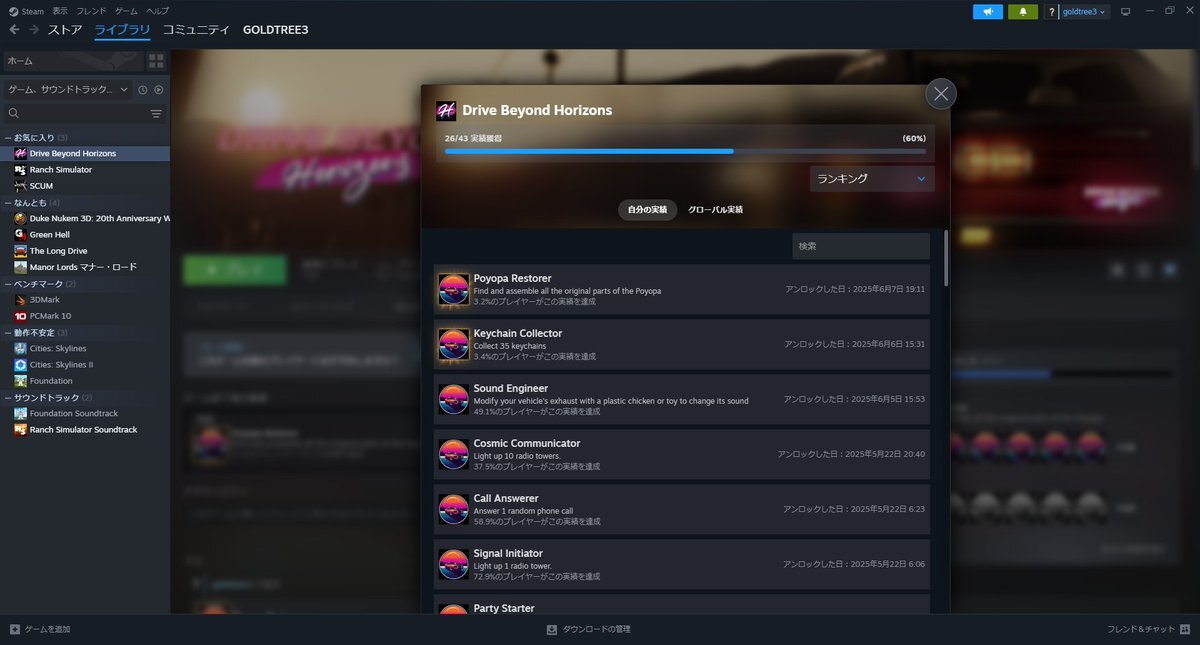Image resolution: width=1200 pixels, height=645 pixels.
Task: Toggle the ready-to-play filter icon
Action: point(158,90)
